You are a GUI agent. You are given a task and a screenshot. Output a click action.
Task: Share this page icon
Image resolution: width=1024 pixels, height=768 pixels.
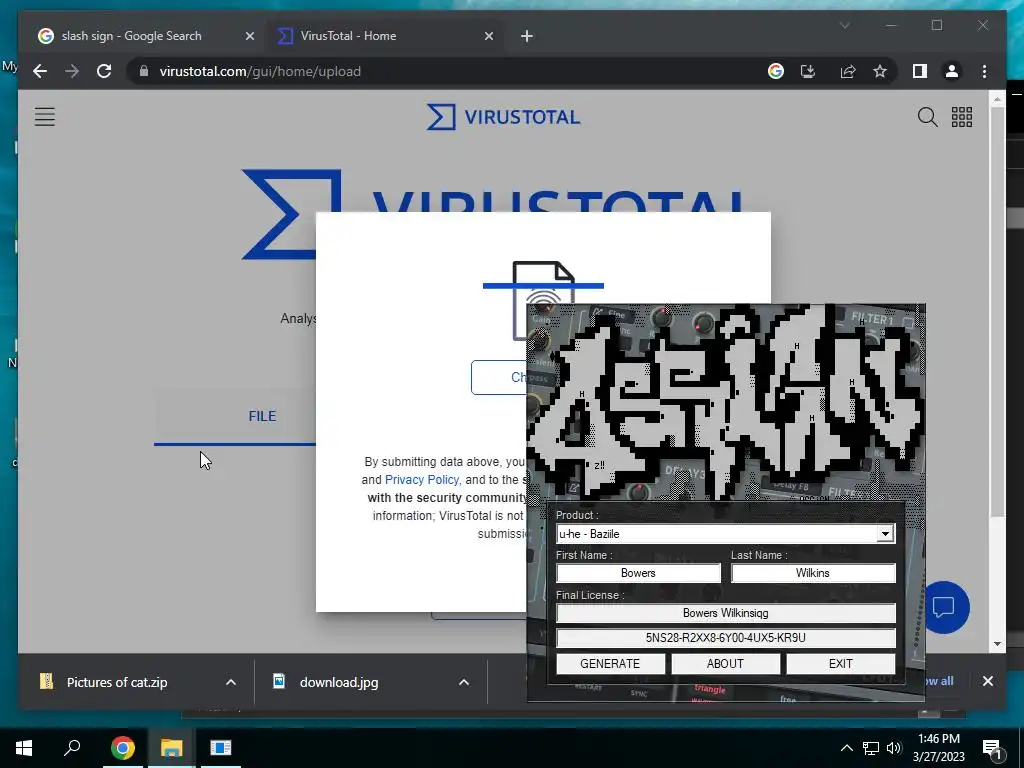click(x=848, y=71)
